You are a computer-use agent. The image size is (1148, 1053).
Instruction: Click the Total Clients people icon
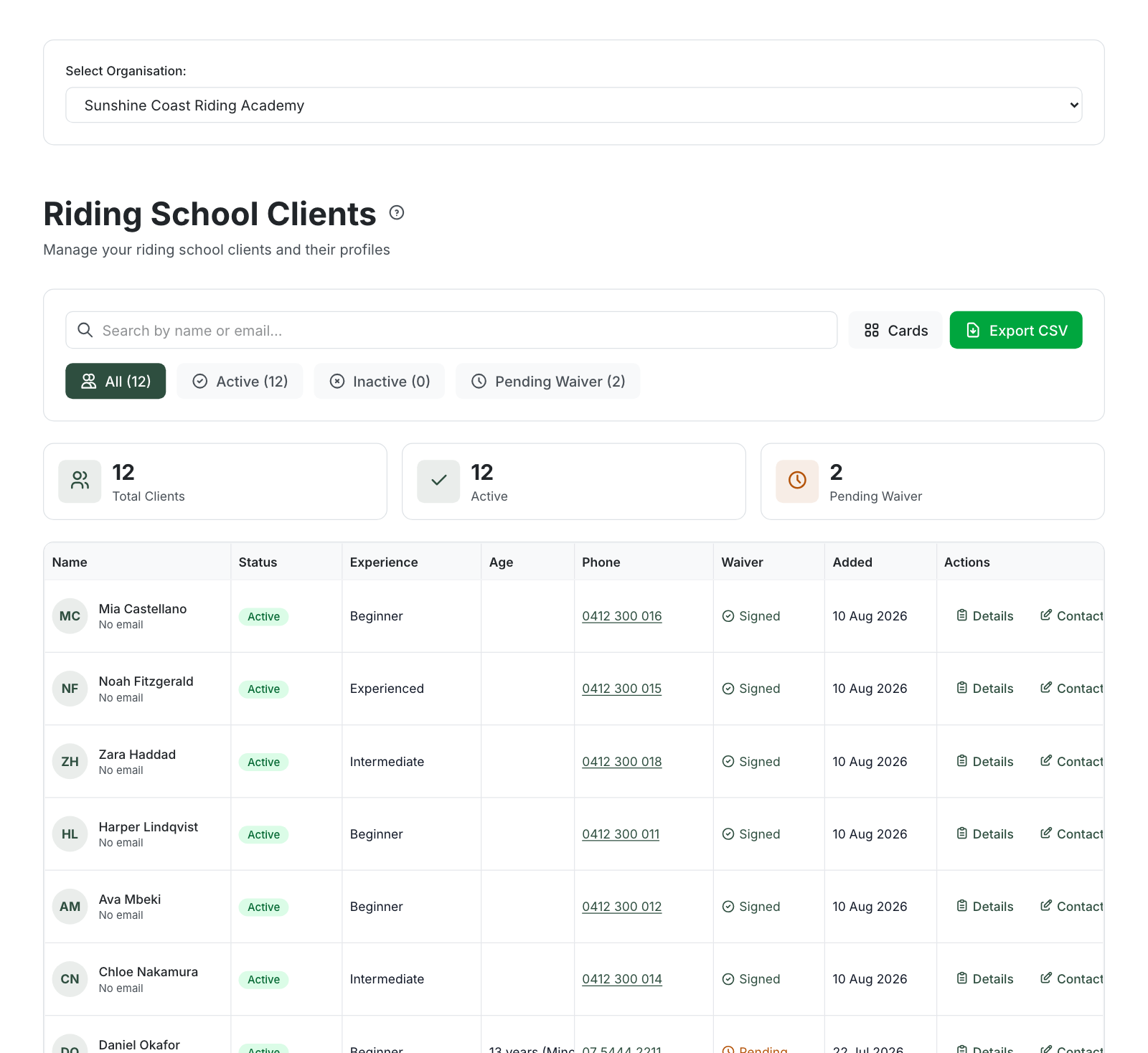[x=80, y=481]
